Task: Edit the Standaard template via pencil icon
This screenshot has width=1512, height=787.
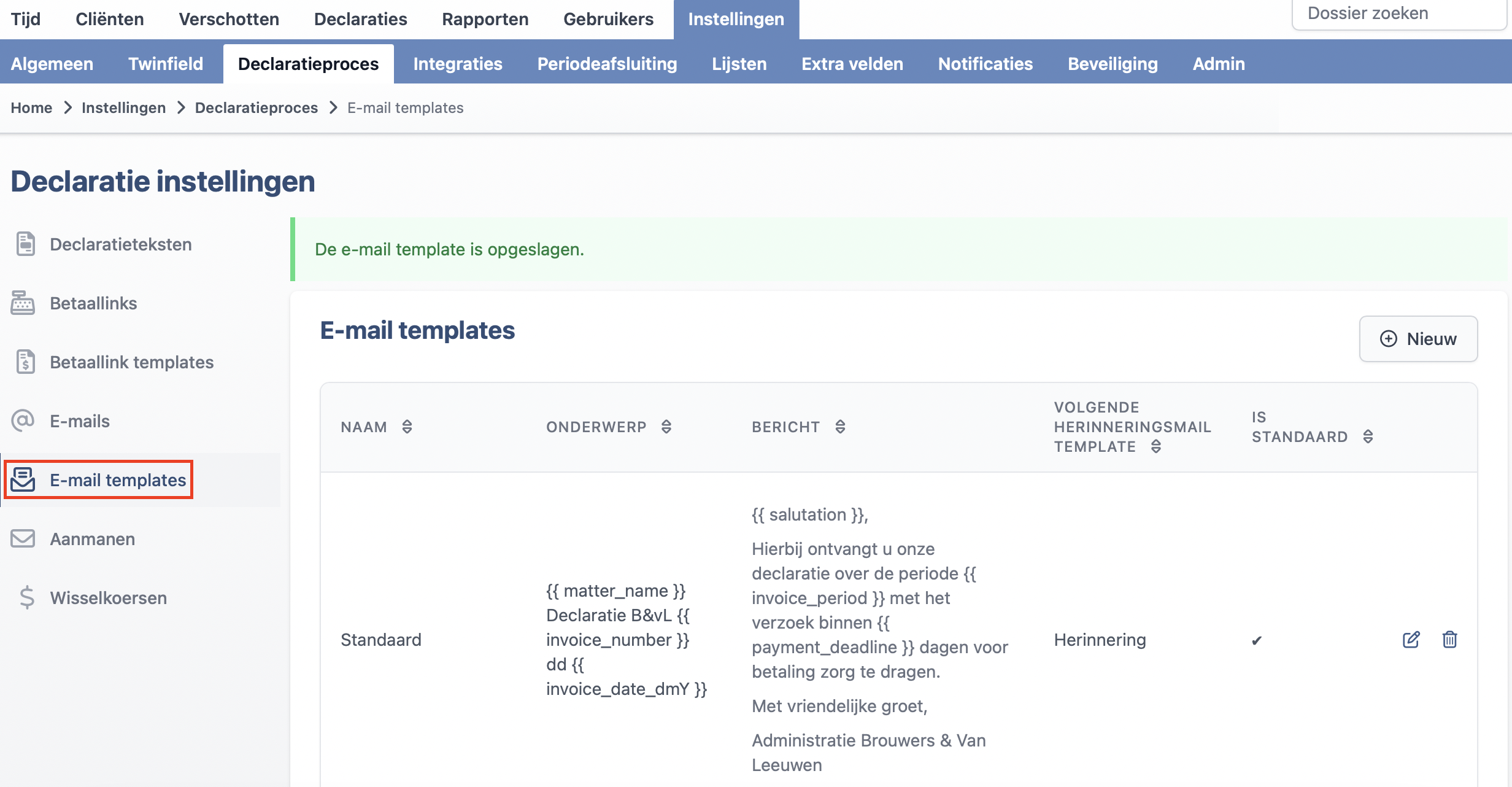Action: (1411, 640)
